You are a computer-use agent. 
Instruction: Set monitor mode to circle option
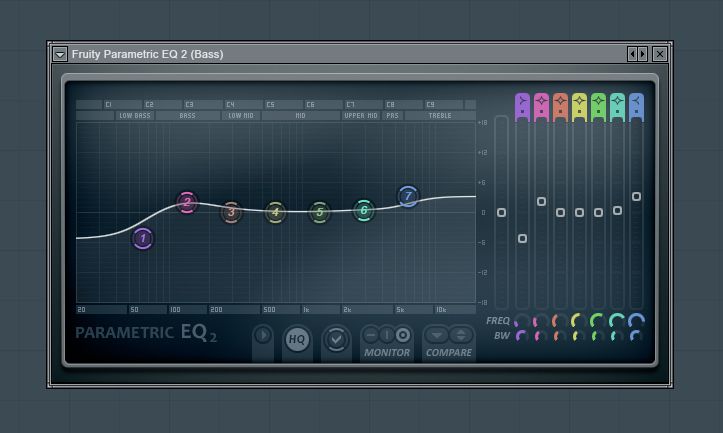point(403,335)
